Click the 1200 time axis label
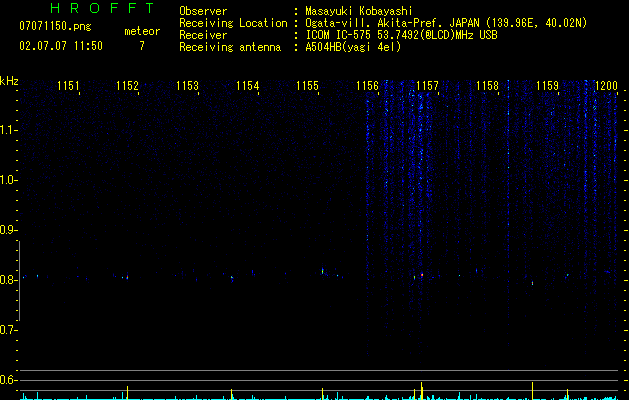The width and height of the screenshot is (629, 400). 606,86
